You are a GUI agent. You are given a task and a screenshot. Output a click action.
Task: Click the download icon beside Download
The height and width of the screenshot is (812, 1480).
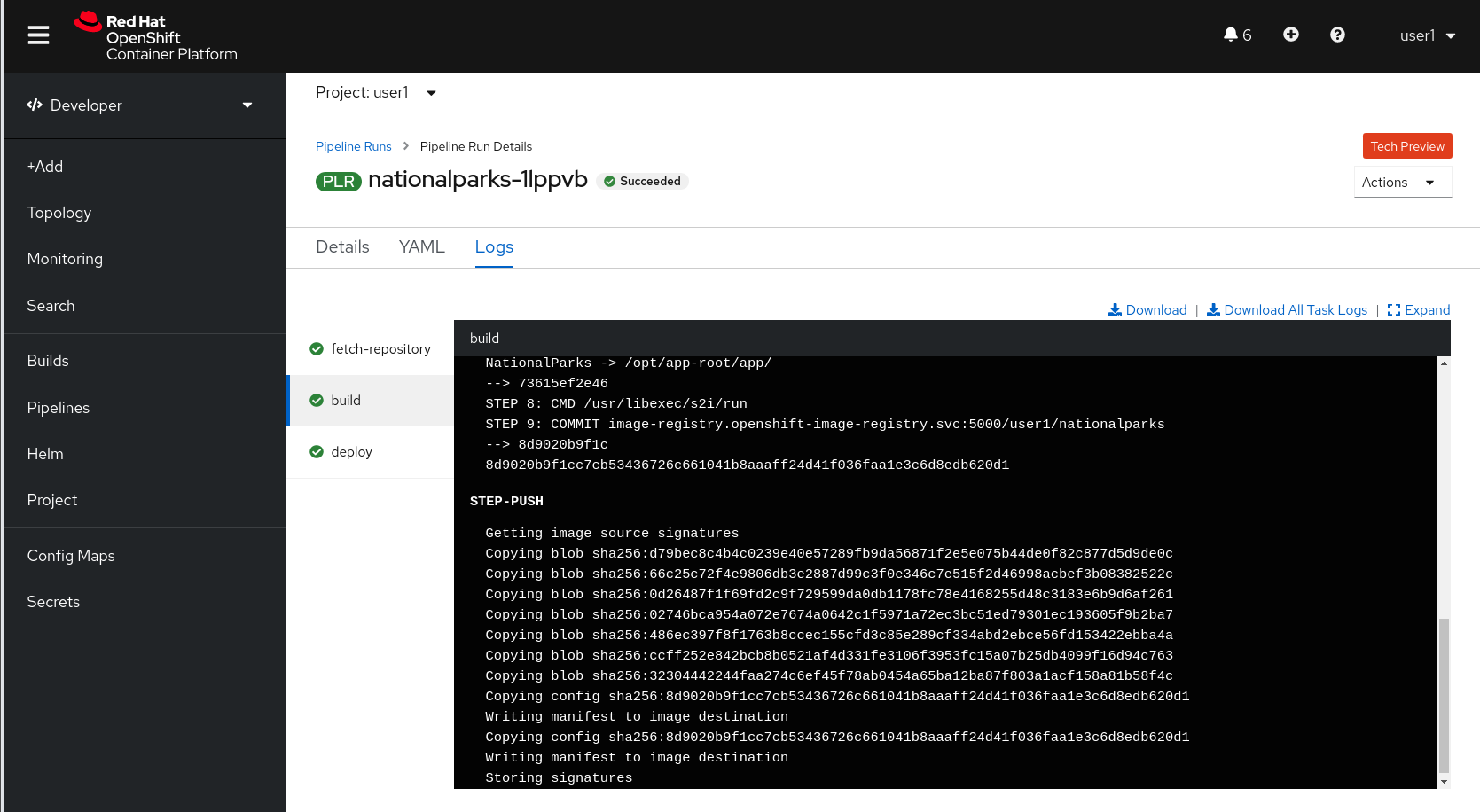coord(1116,309)
